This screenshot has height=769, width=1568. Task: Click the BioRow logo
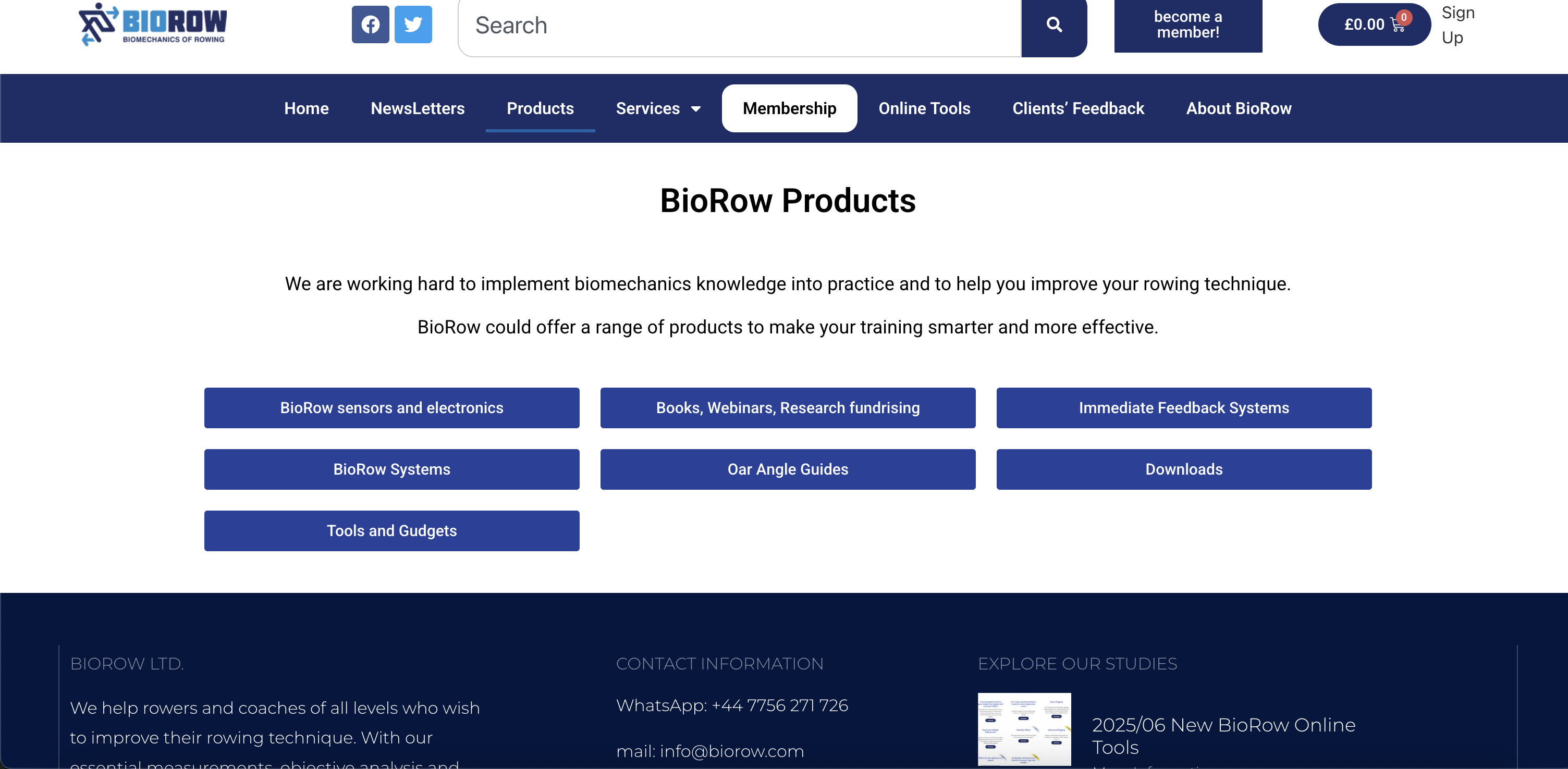152,24
